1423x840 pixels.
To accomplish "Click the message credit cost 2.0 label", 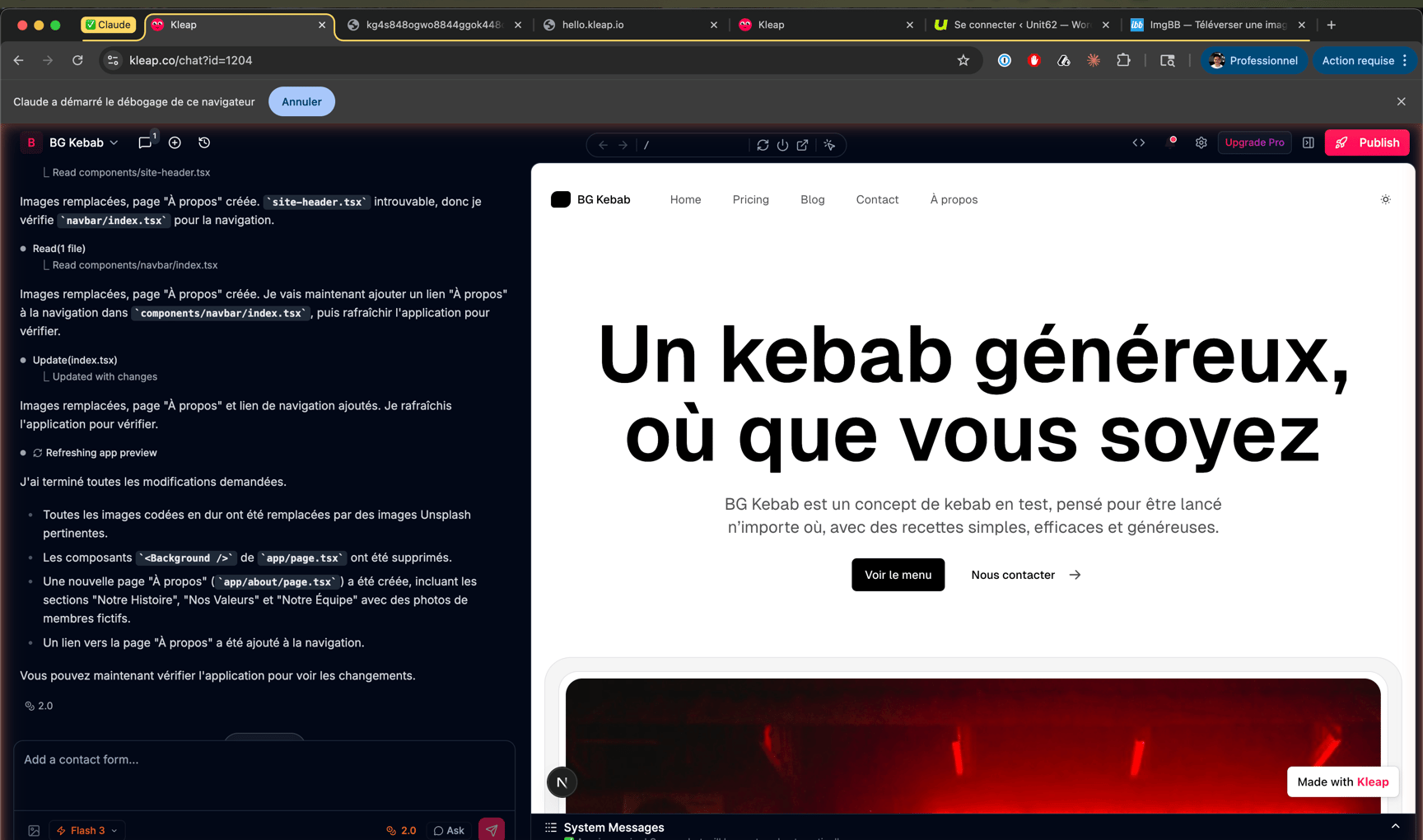I will pos(39,706).
